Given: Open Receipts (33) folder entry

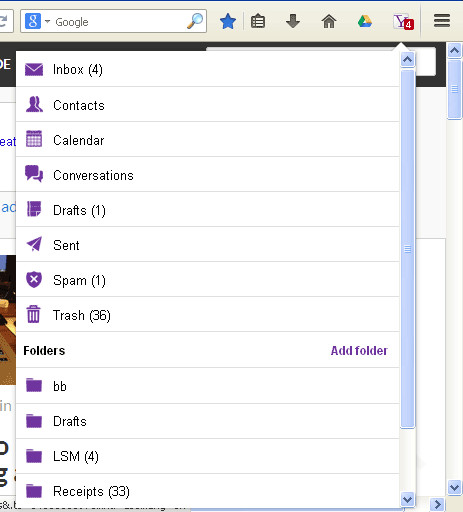Looking at the screenshot, I should [208, 491].
